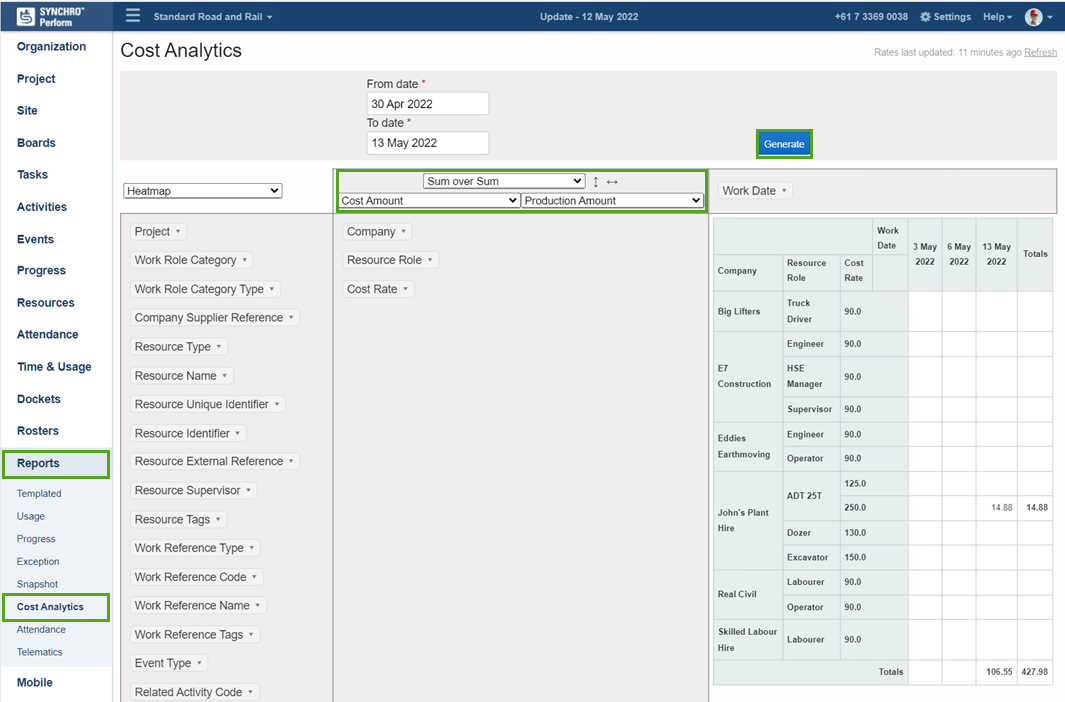Screen dimensions: 1065x702
Task: Go to the Telematics report
Action: click(x=39, y=652)
